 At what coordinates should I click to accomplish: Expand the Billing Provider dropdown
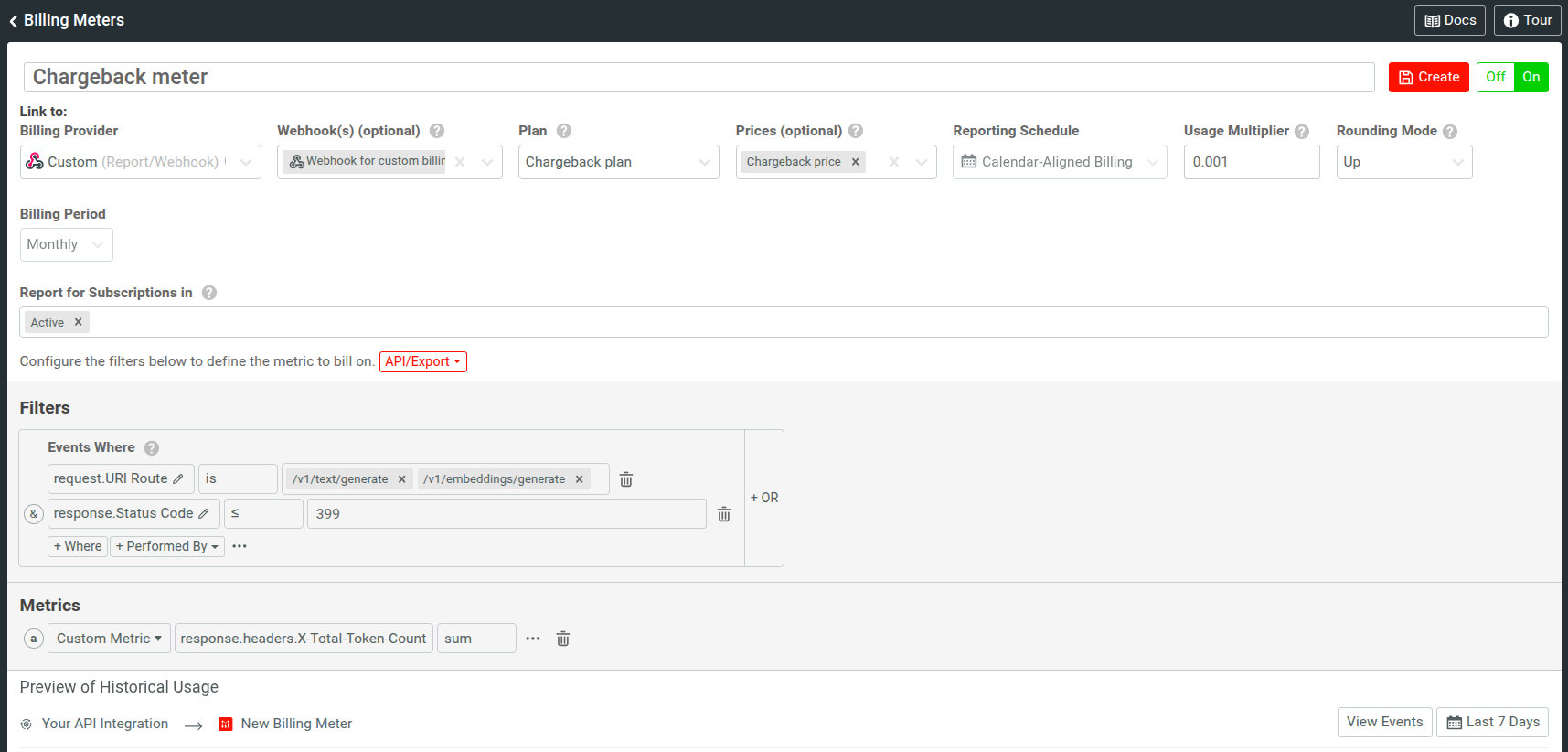tap(246, 162)
